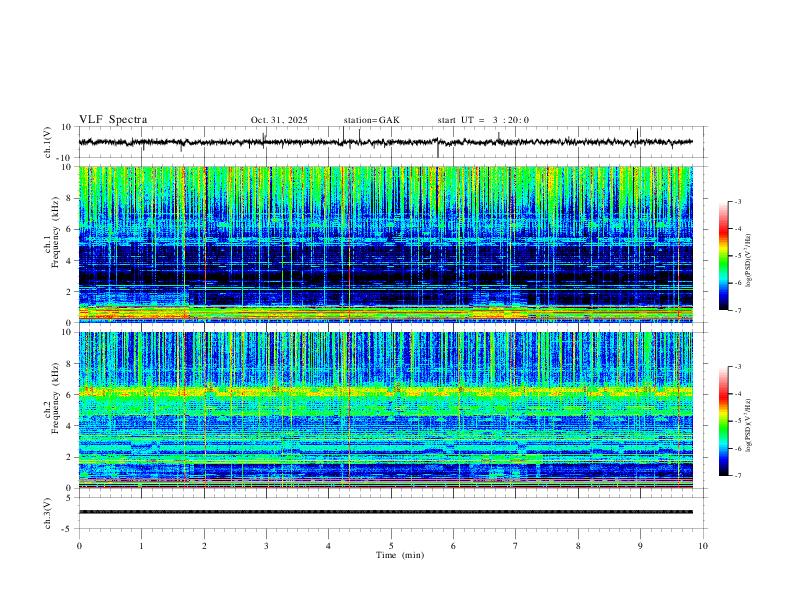Screen dimensions: 792x612
Task: Click the ch.3 voltage waveform trace
Action: [x=385, y=512]
